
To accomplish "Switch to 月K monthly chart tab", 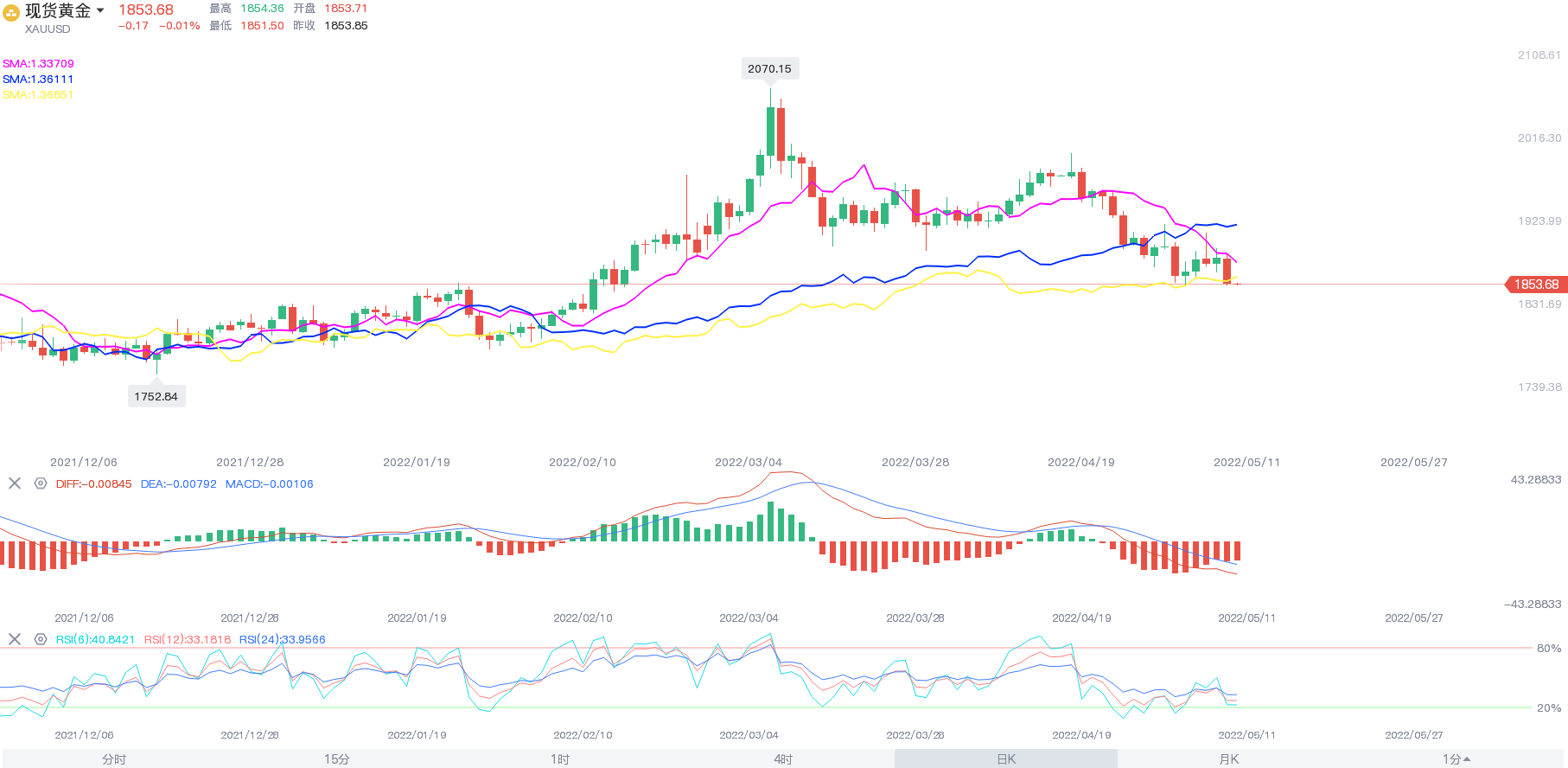I will coord(1229,758).
